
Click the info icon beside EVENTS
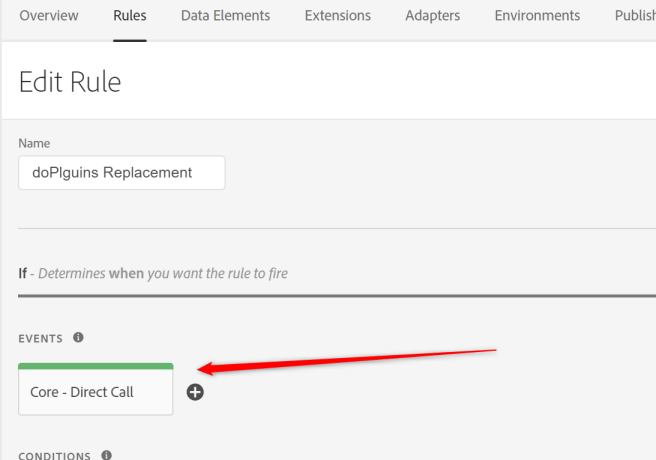click(x=78, y=338)
